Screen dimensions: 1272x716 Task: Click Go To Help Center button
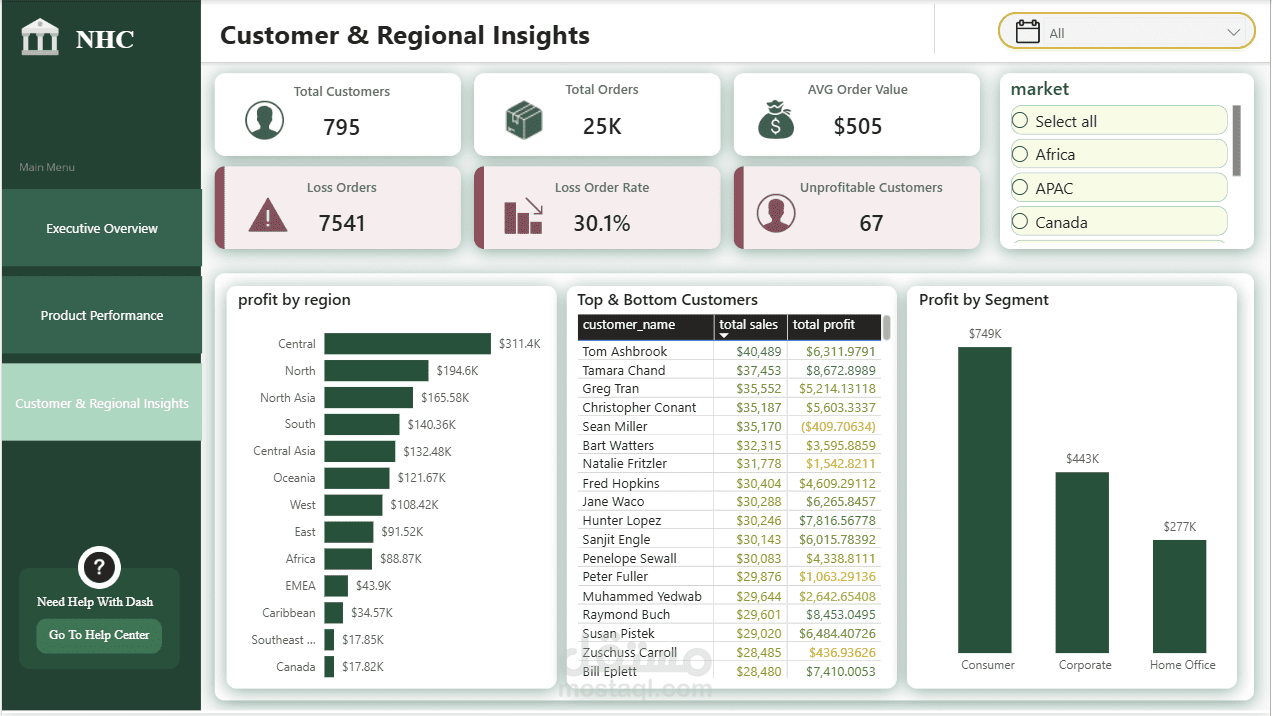click(99, 635)
